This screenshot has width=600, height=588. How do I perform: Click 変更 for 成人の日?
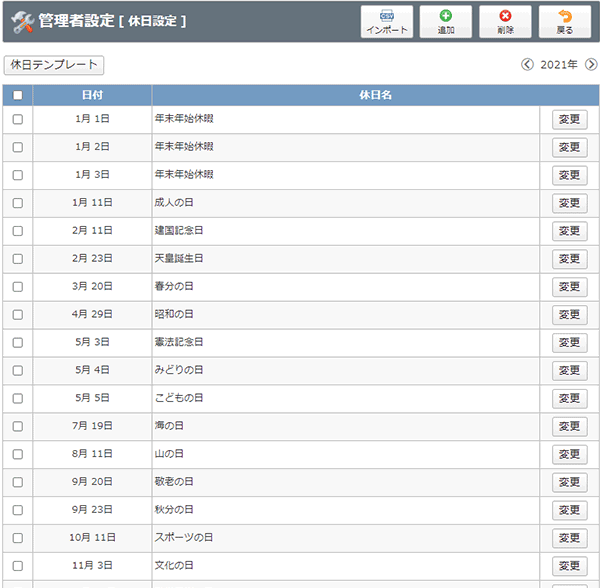pyautogui.click(x=569, y=203)
